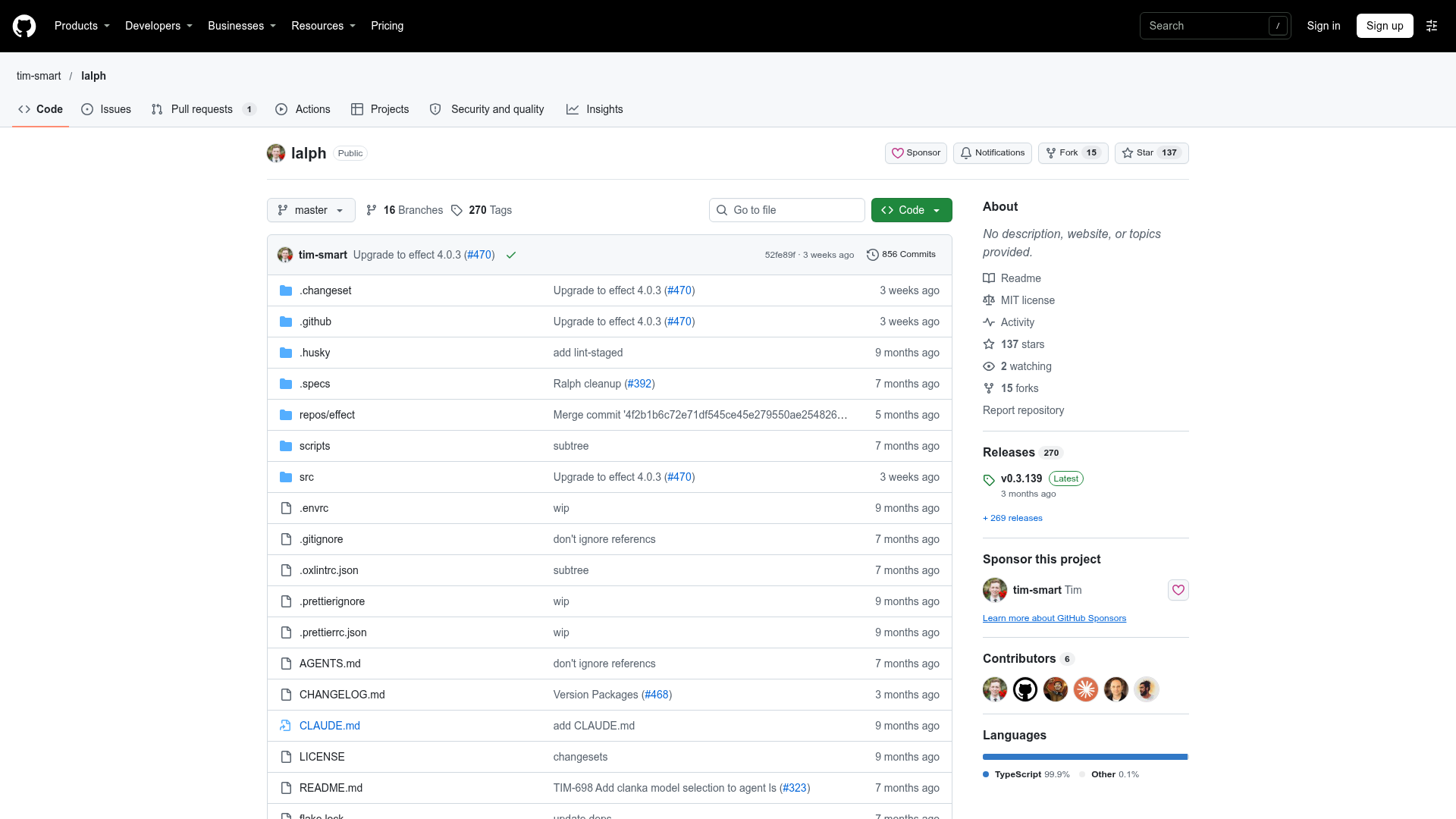This screenshot has width=1456, height=819.
Task: Click the lalph repository owner avatar
Action: (276, 153)
